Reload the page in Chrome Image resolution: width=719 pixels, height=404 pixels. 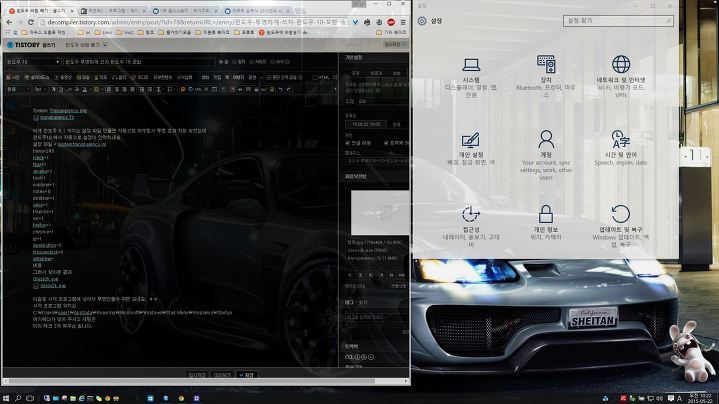point(30,22)
